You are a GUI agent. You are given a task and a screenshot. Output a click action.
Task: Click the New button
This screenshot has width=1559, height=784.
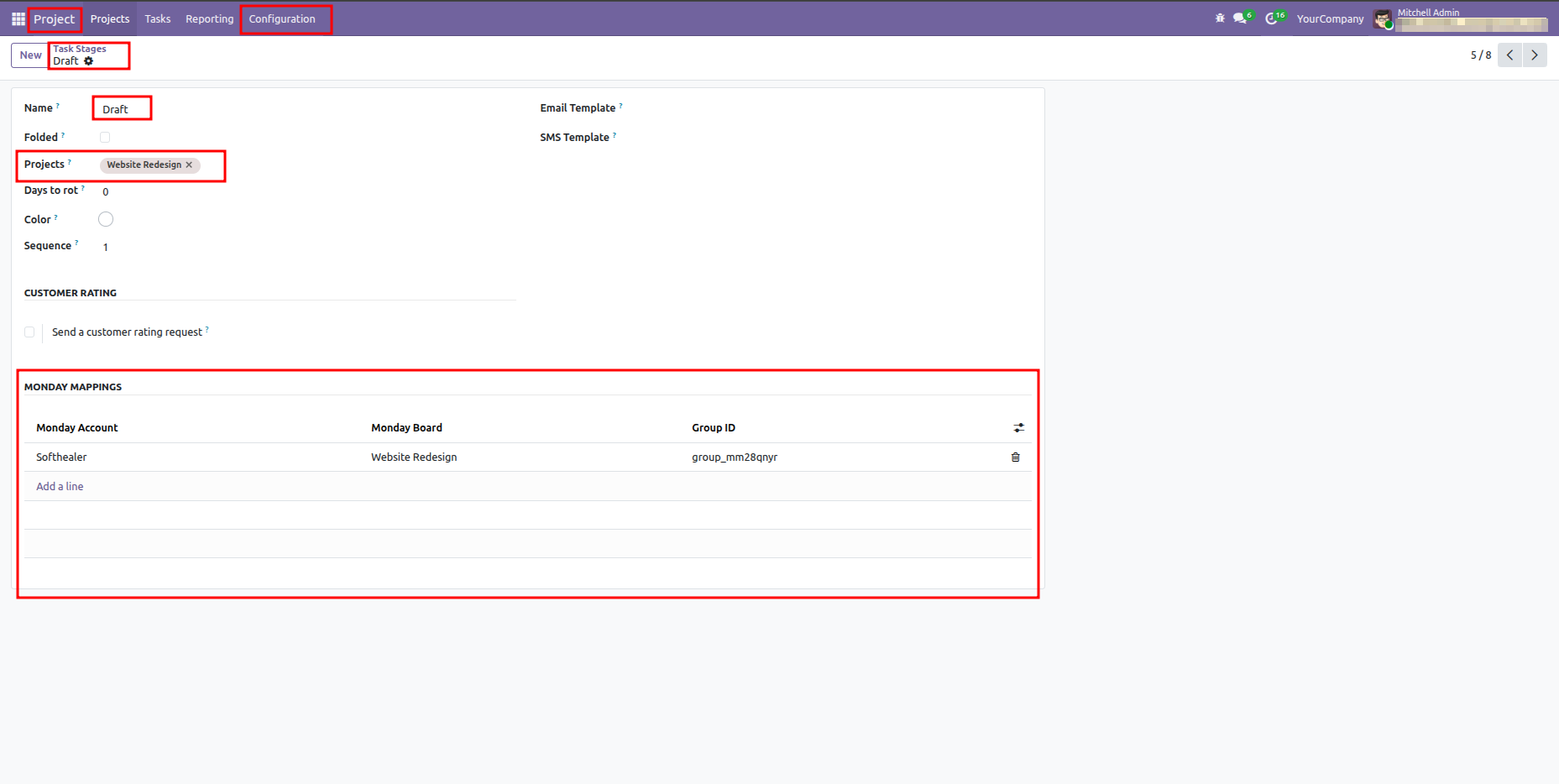pos(30,55)
